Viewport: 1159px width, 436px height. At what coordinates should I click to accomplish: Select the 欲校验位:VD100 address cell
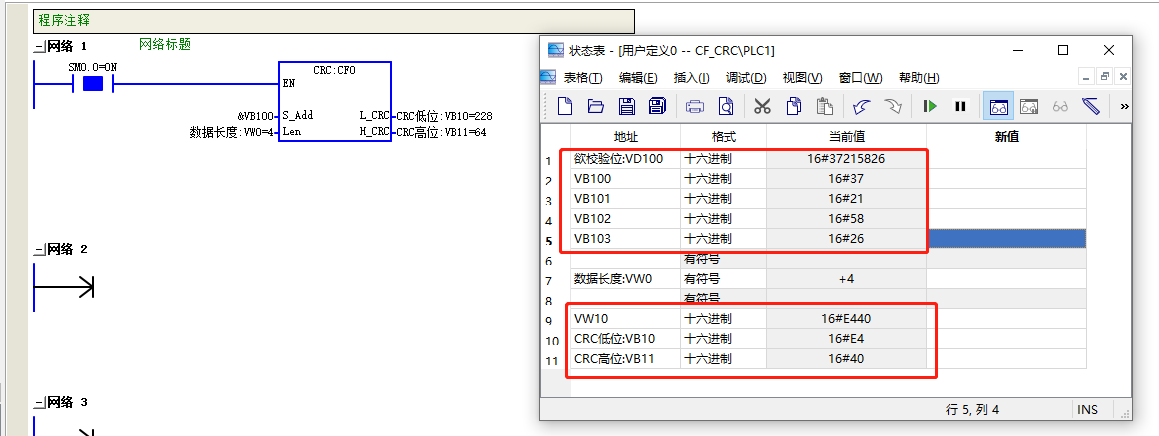pyautogui.click(x=625, y=158)
